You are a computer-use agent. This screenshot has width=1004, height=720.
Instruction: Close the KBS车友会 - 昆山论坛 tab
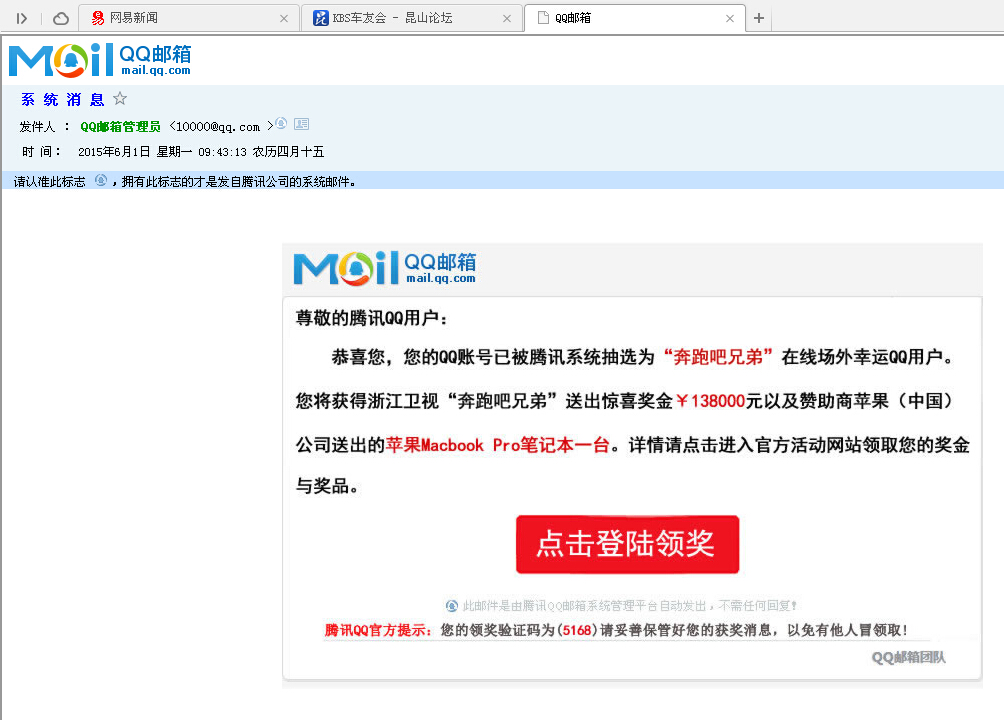pyautogui.click(x=507, y=19)
